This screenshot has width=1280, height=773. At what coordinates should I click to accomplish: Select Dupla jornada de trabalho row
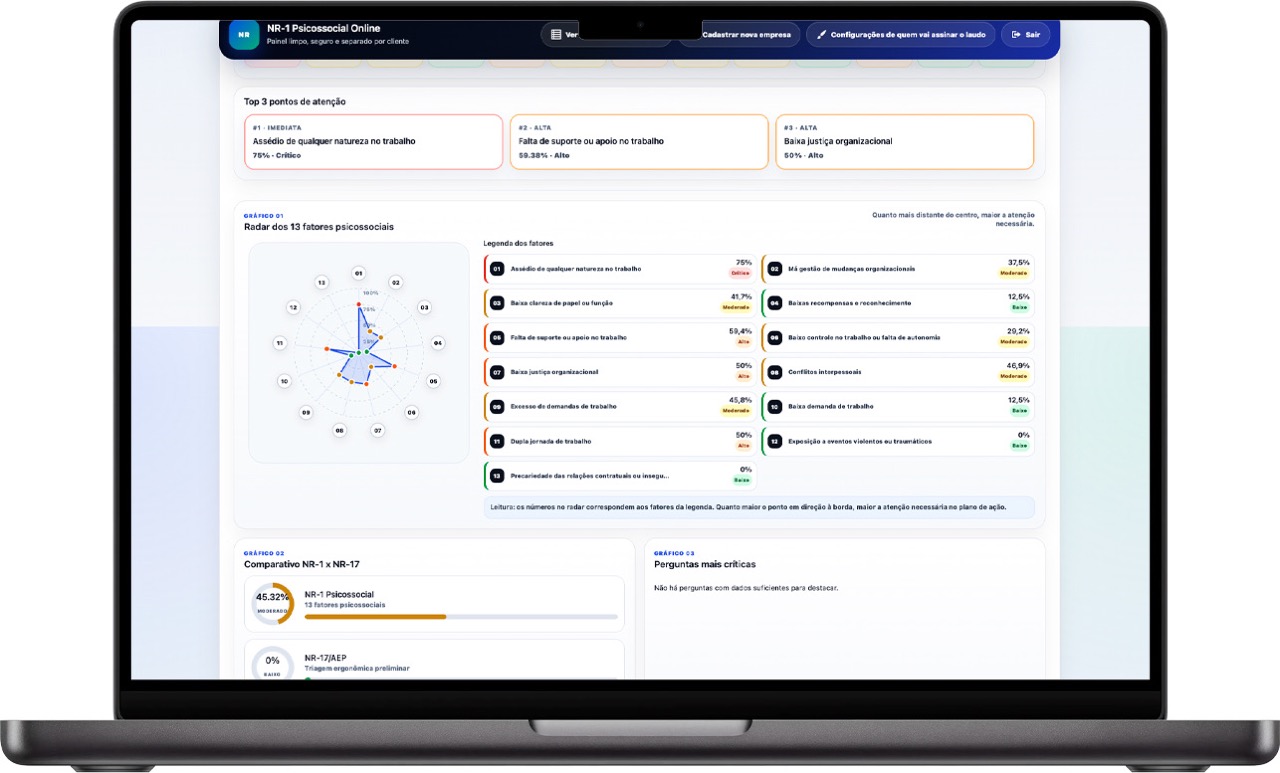[x=620, y=441]
